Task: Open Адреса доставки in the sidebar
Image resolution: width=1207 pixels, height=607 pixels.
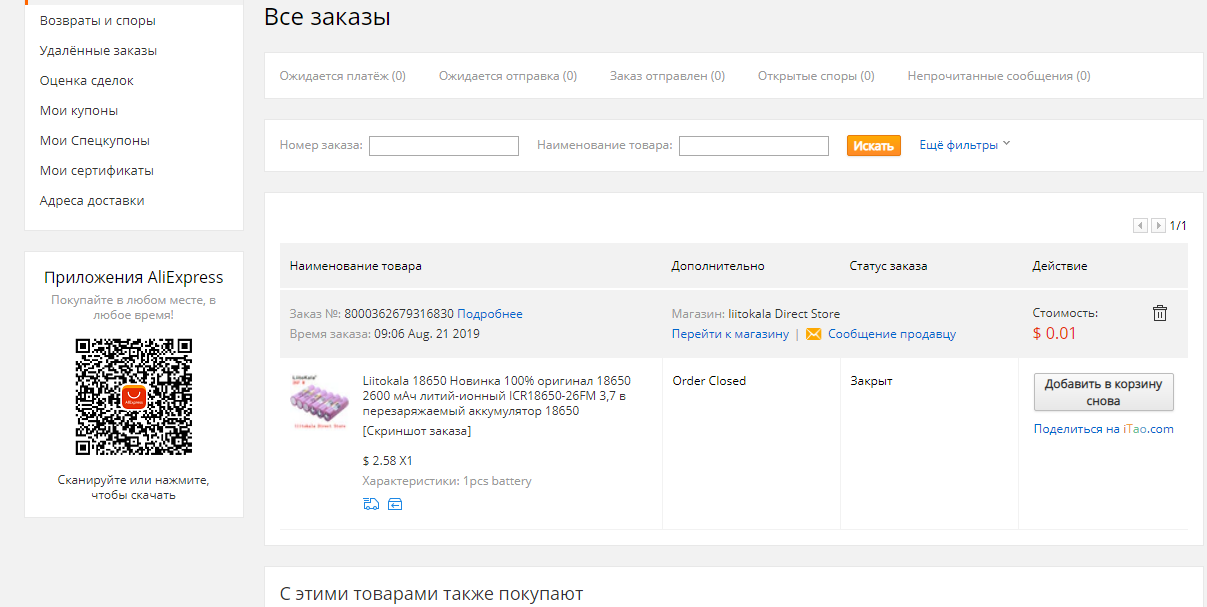Action: (x=92, y=201)
